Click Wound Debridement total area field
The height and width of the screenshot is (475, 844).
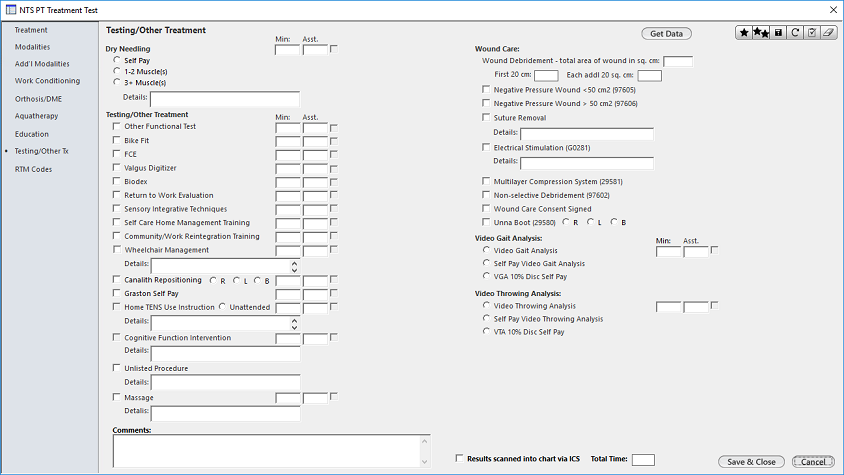[678, 62]
